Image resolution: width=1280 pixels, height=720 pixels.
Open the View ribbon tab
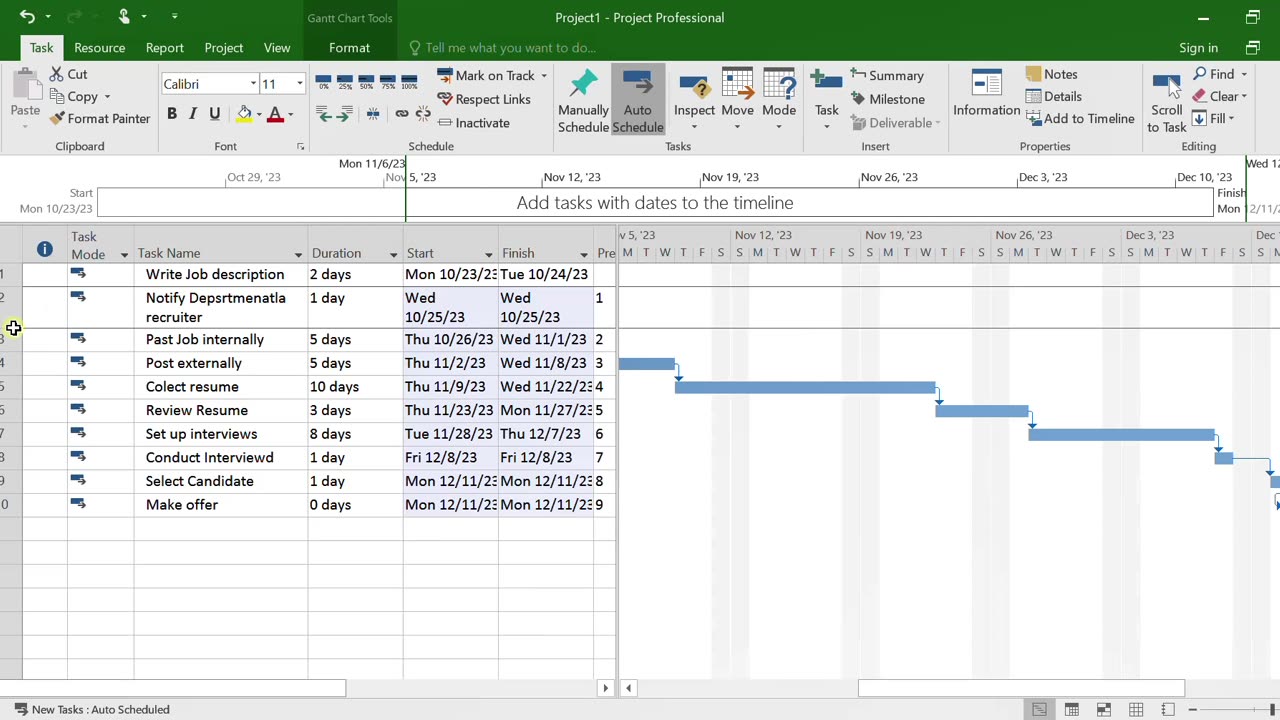(277, 48)
